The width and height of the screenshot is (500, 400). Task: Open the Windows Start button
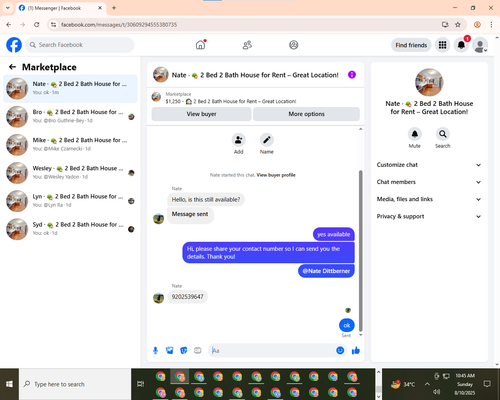(x=9, y=384)
